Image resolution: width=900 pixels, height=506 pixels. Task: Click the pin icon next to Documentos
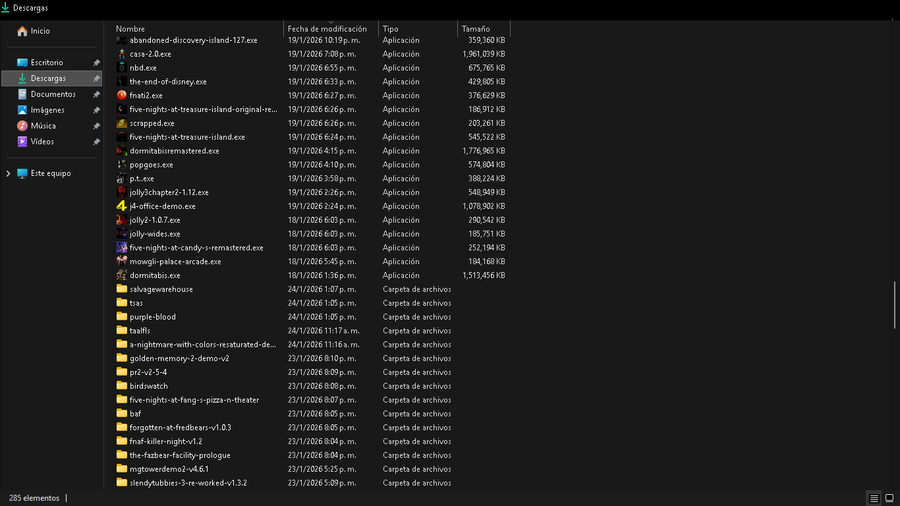point(96,94)
